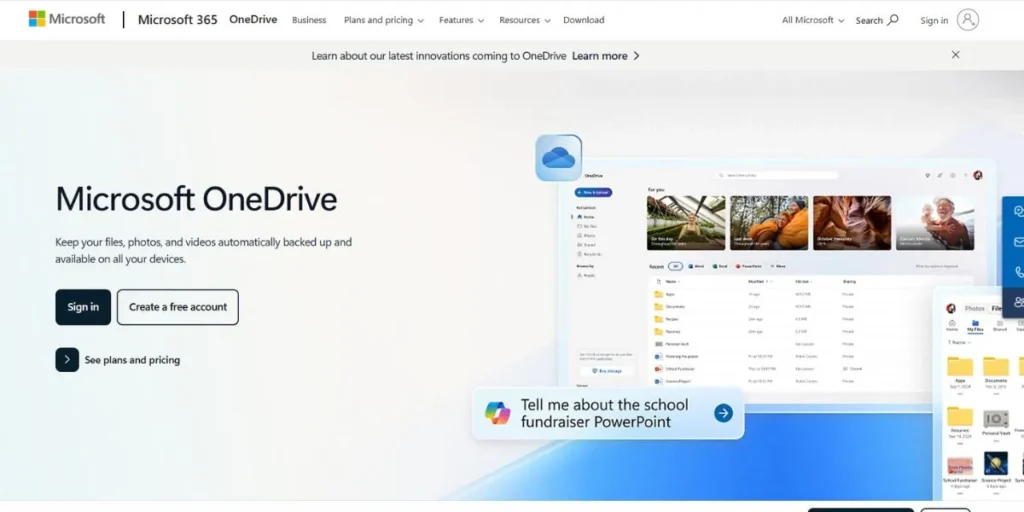This screenshot has width=1024, height=512.
Task: Open See plans and pricing link
Action: click(118, 360)
